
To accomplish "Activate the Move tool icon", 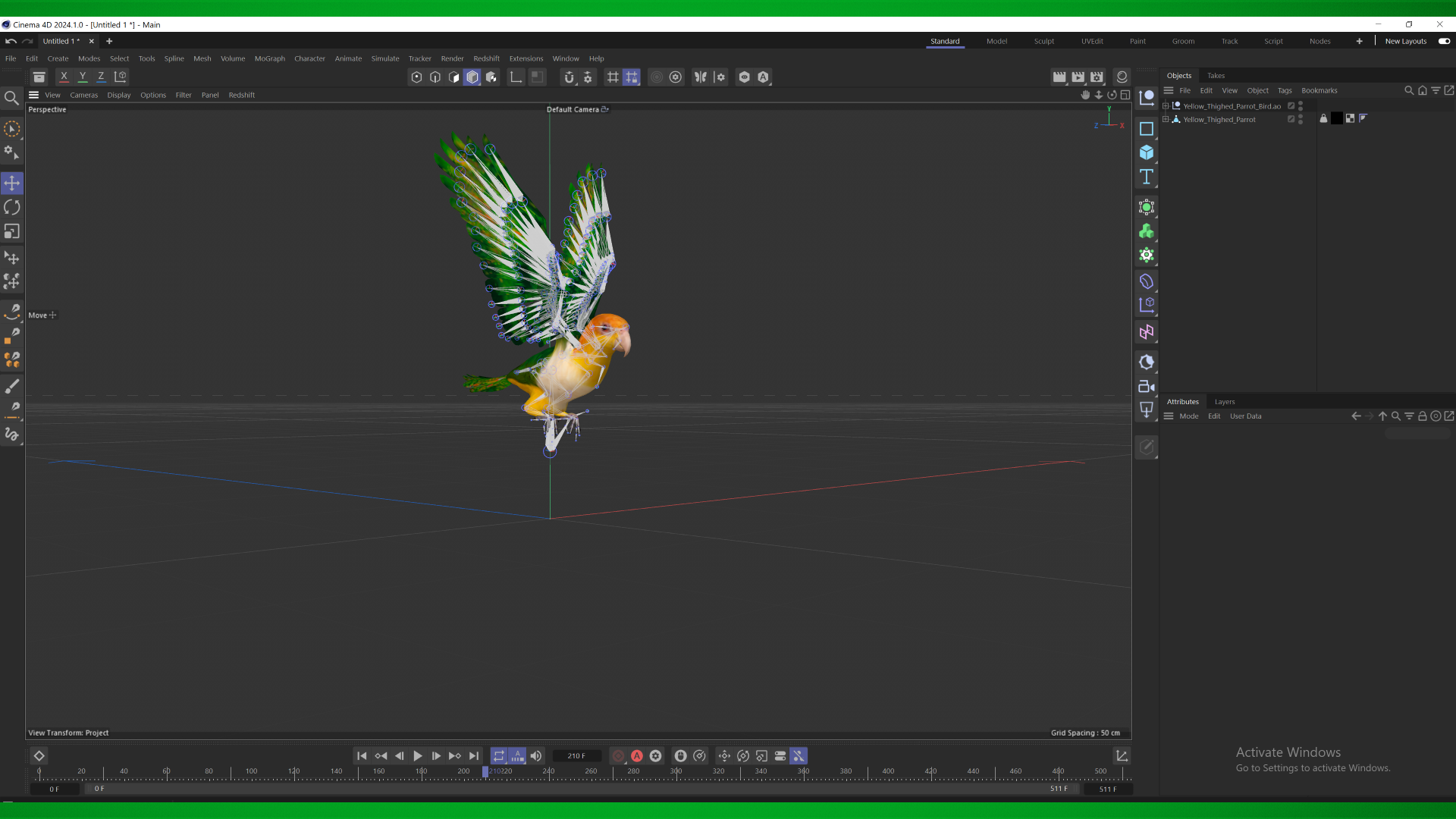I will (x=12, y=183).
